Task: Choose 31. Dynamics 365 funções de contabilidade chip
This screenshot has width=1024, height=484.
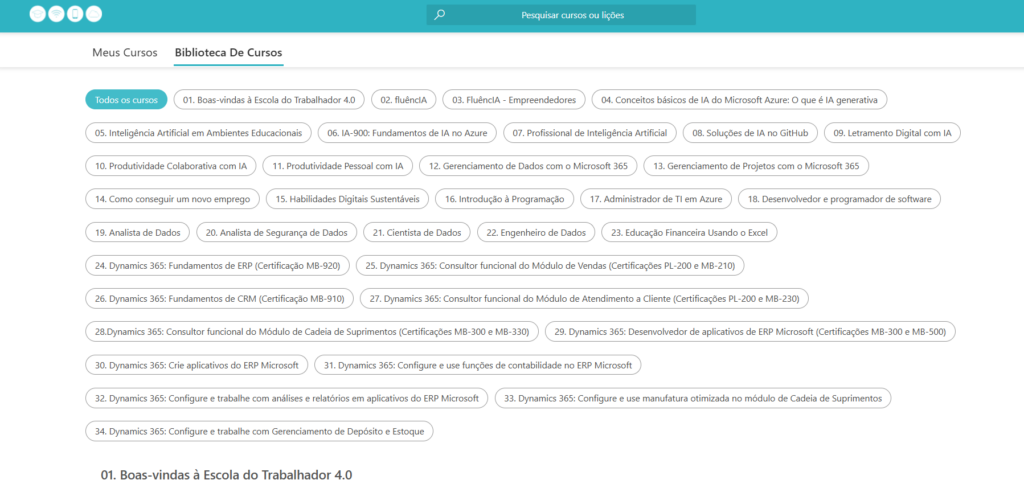Action: pos(478,364)
